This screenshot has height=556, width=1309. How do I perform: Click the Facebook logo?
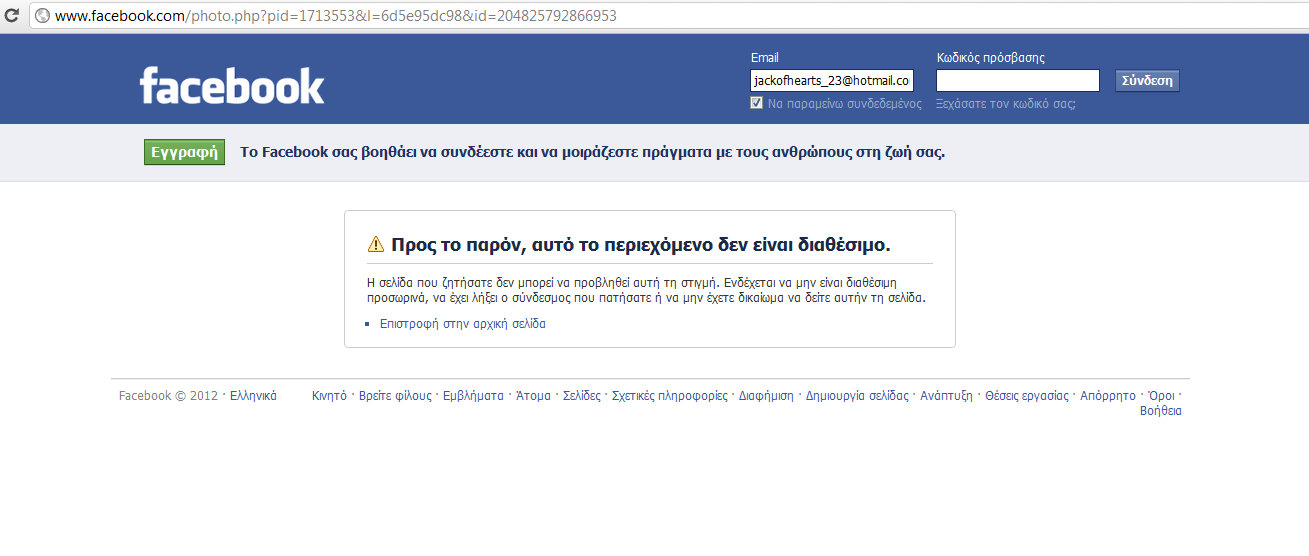tap(232, 86)
